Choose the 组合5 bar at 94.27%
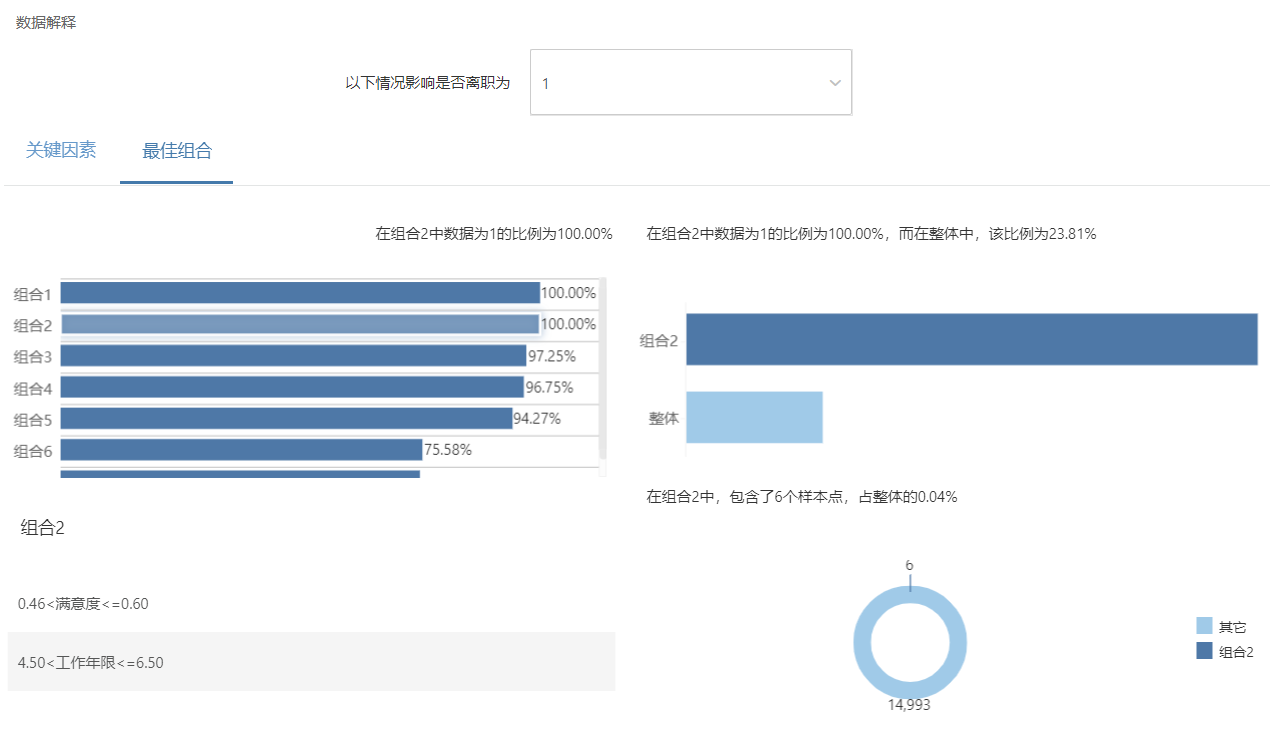The image size is (1285, 731). 286,418
